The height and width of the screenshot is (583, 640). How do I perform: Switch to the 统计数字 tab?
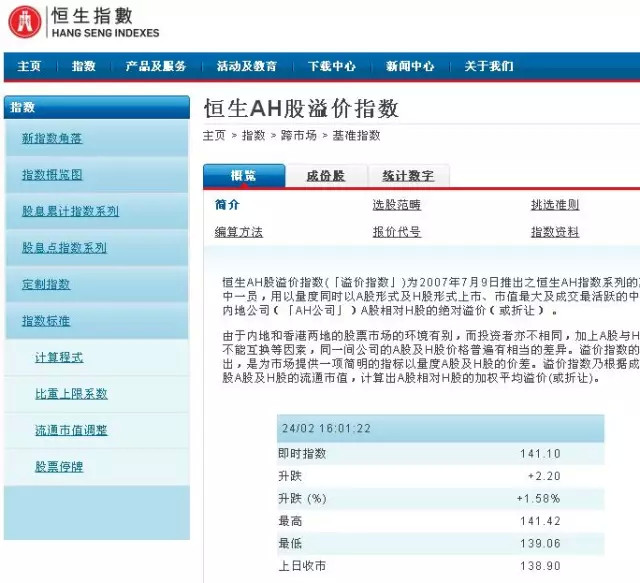click(x=408, y=176)
